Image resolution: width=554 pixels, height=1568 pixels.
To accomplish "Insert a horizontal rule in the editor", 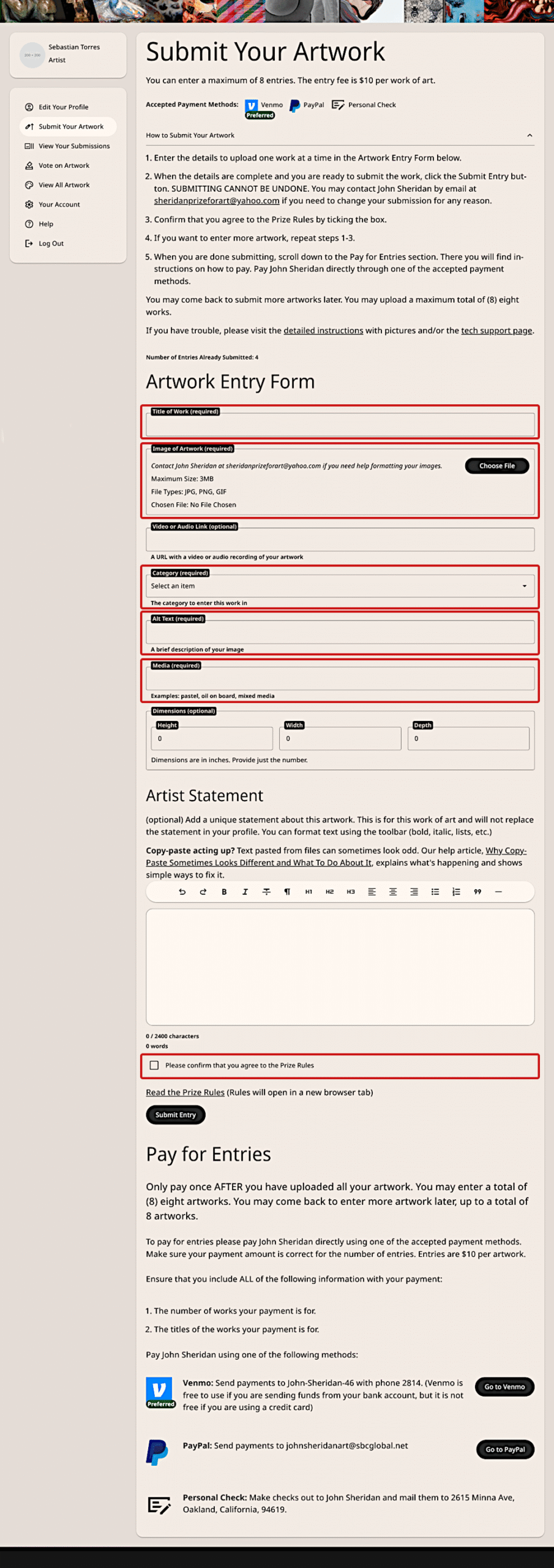I will 498,892.
